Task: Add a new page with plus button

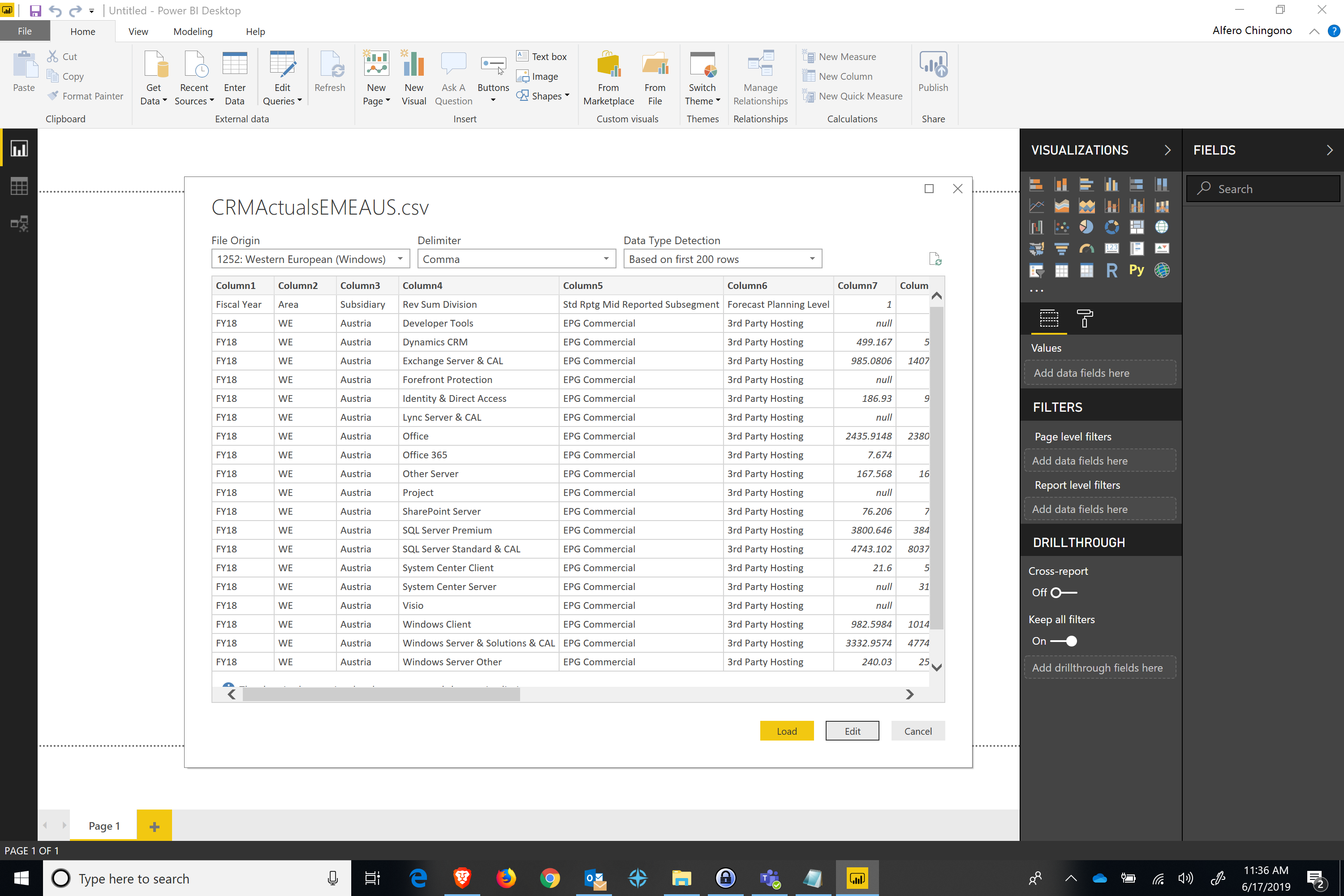Action: 154,826
